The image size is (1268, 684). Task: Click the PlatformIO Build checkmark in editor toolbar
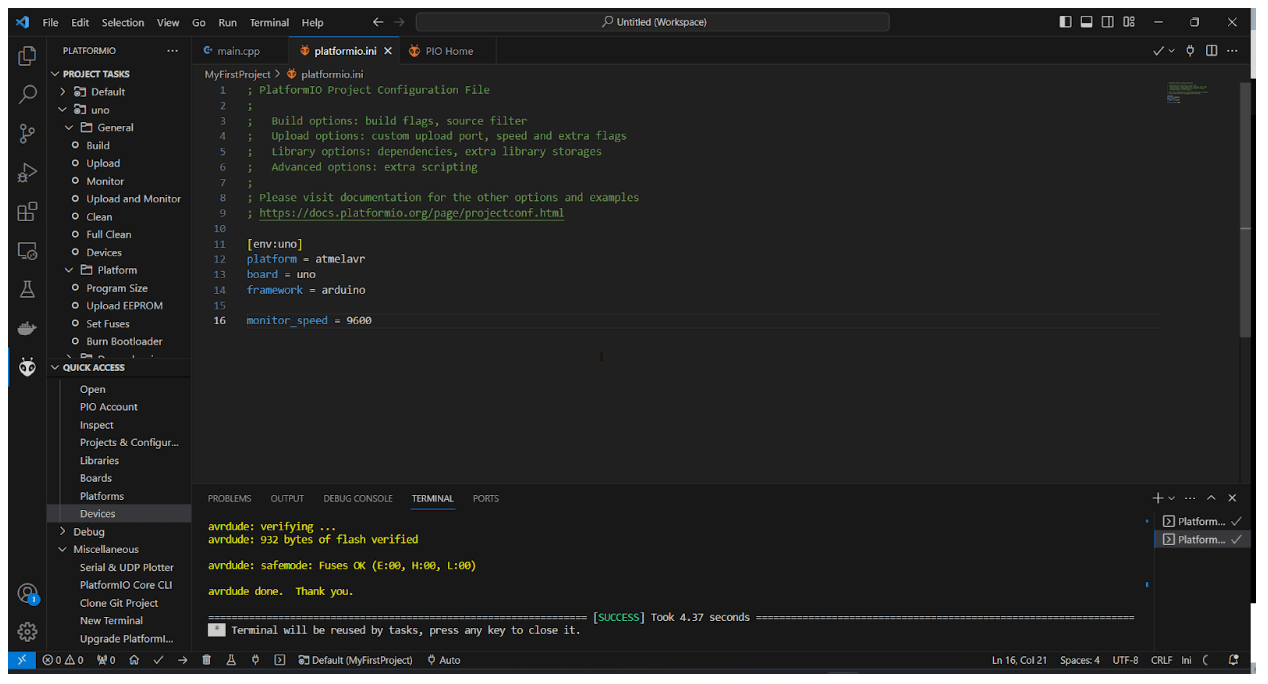coord(1158,51)
